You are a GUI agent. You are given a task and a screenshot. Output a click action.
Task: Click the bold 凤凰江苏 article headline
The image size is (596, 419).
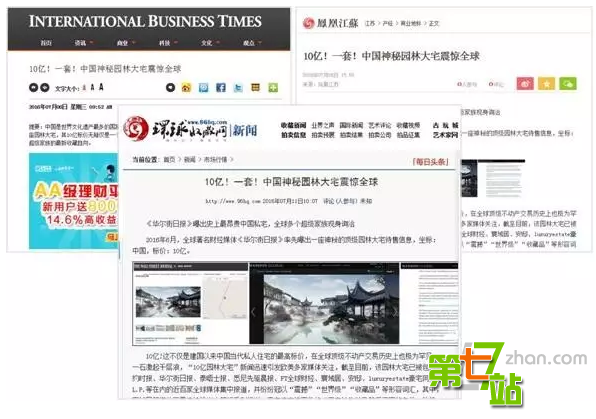tap(391, 56)
